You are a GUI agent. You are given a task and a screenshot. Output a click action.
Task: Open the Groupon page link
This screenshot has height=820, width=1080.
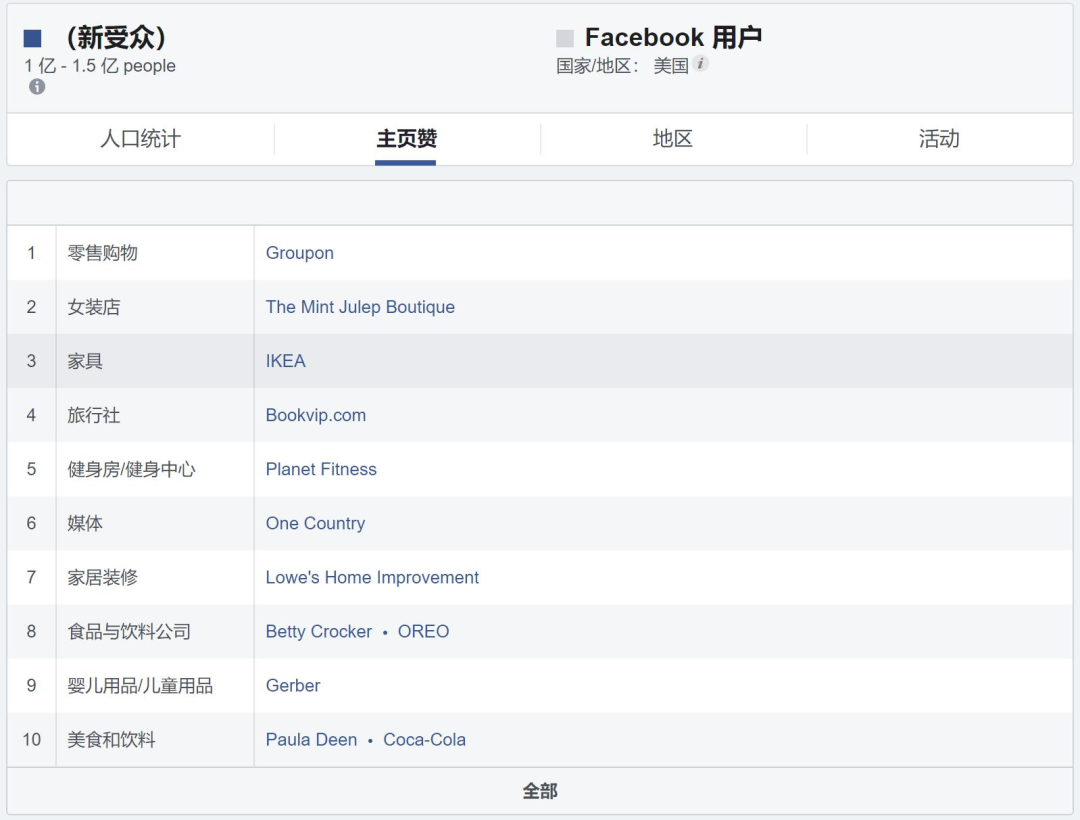pyautogui.click(x=300, y=253)
